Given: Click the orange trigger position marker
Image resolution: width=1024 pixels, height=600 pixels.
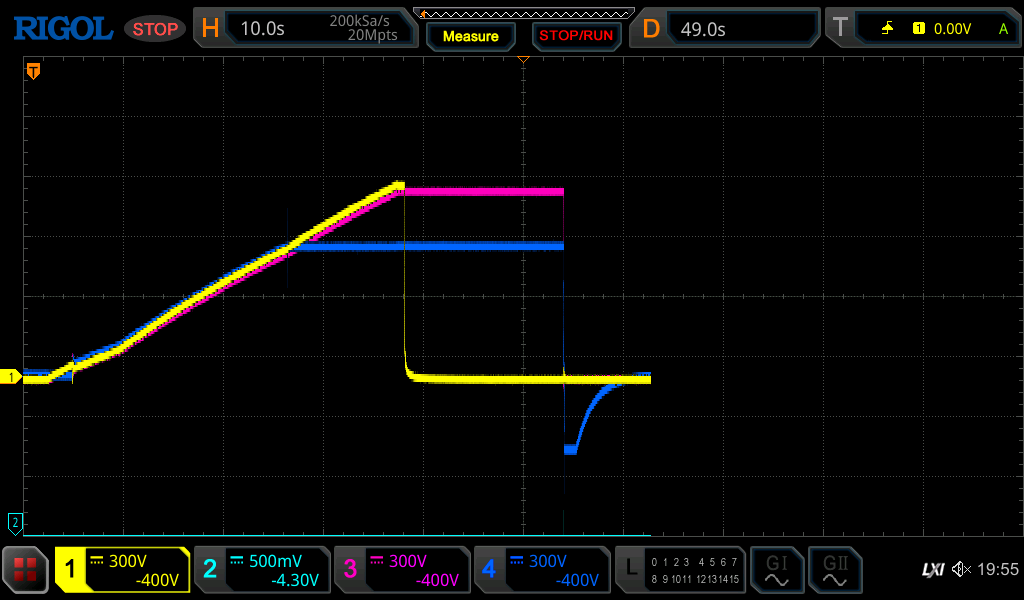Looking at the screenshot, I should coord(33,71).
